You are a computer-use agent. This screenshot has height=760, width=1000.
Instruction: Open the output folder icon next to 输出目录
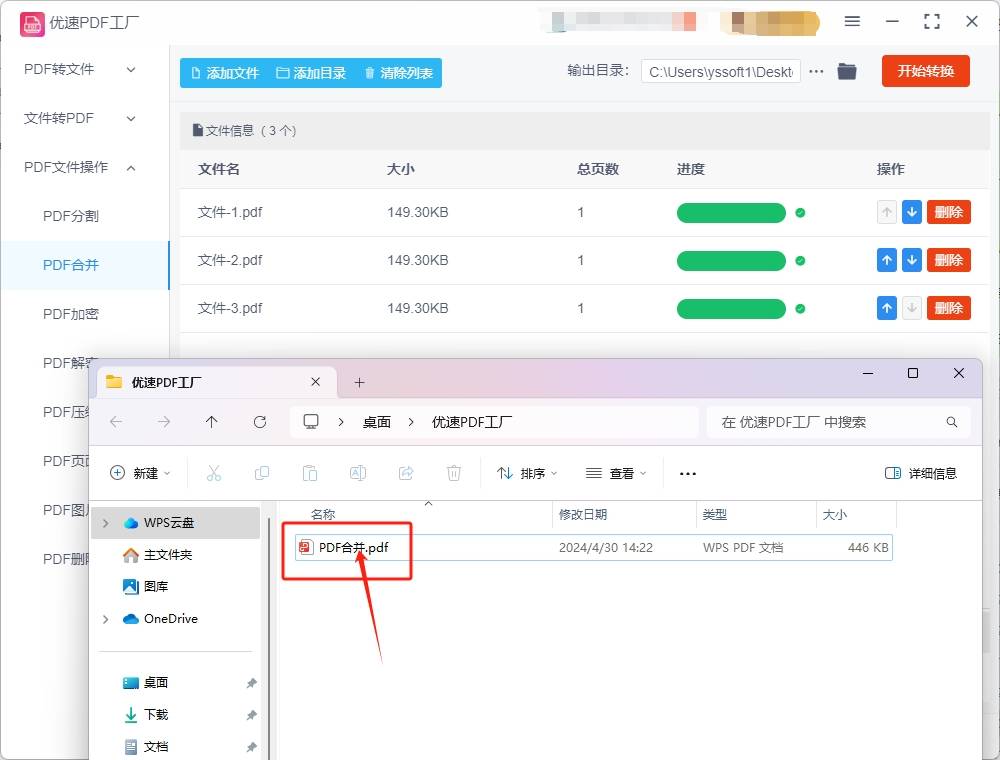click(x=846, y=71)
